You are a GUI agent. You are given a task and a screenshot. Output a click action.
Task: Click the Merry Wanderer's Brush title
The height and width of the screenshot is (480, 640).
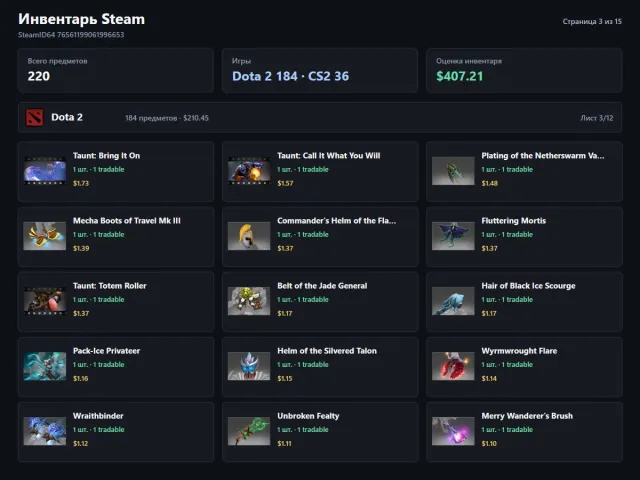pos(527,416)
